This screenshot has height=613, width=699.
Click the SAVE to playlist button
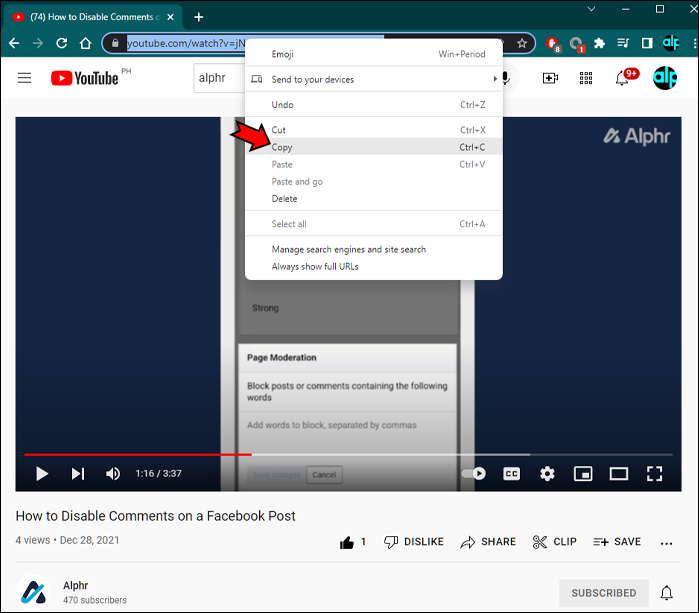pos(617,542)
